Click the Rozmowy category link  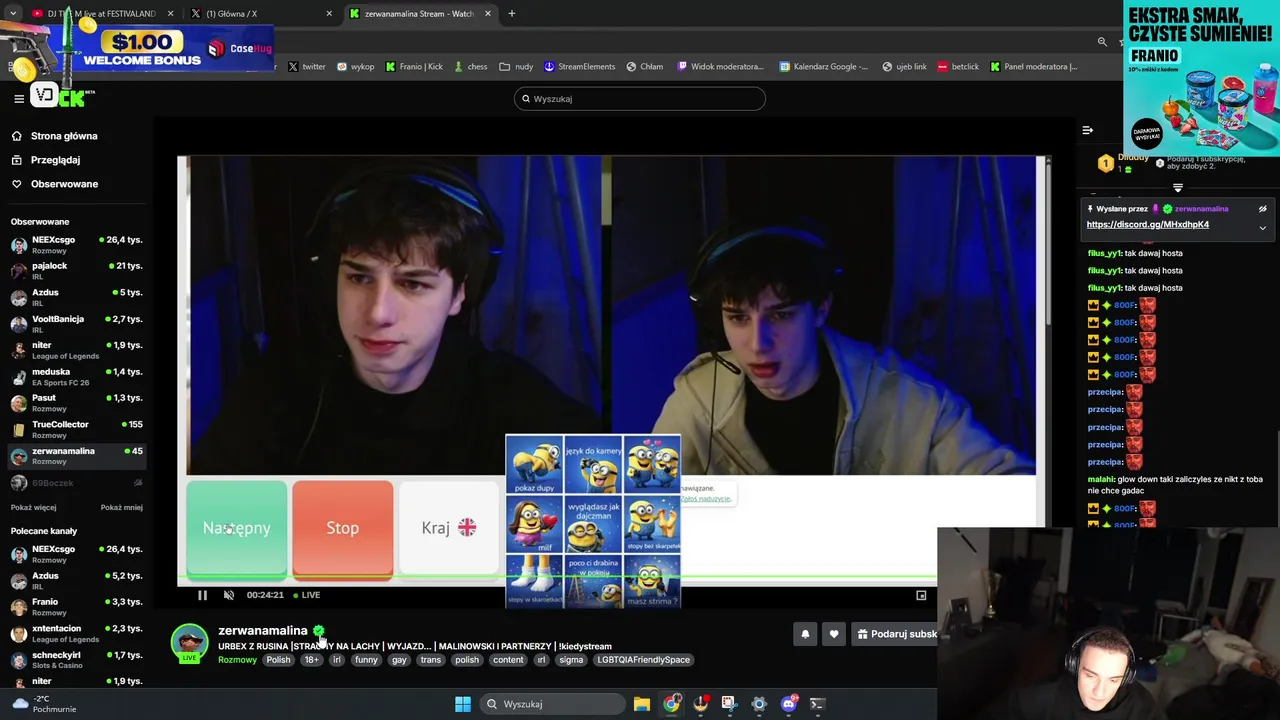tap(237, 660)
